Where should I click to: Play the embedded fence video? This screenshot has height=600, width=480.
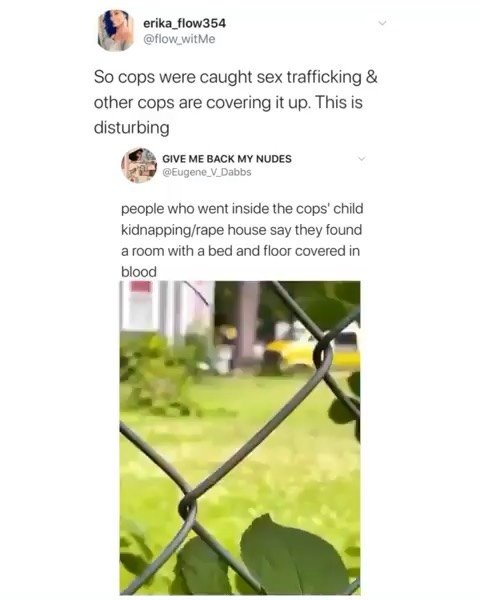click(x=240, y=437)
